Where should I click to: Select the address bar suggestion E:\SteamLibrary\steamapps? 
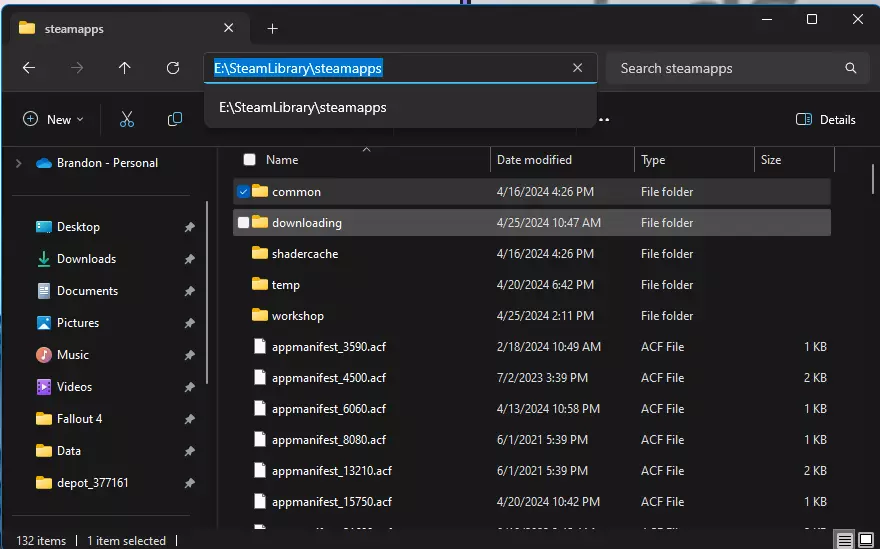coord(303,107)
